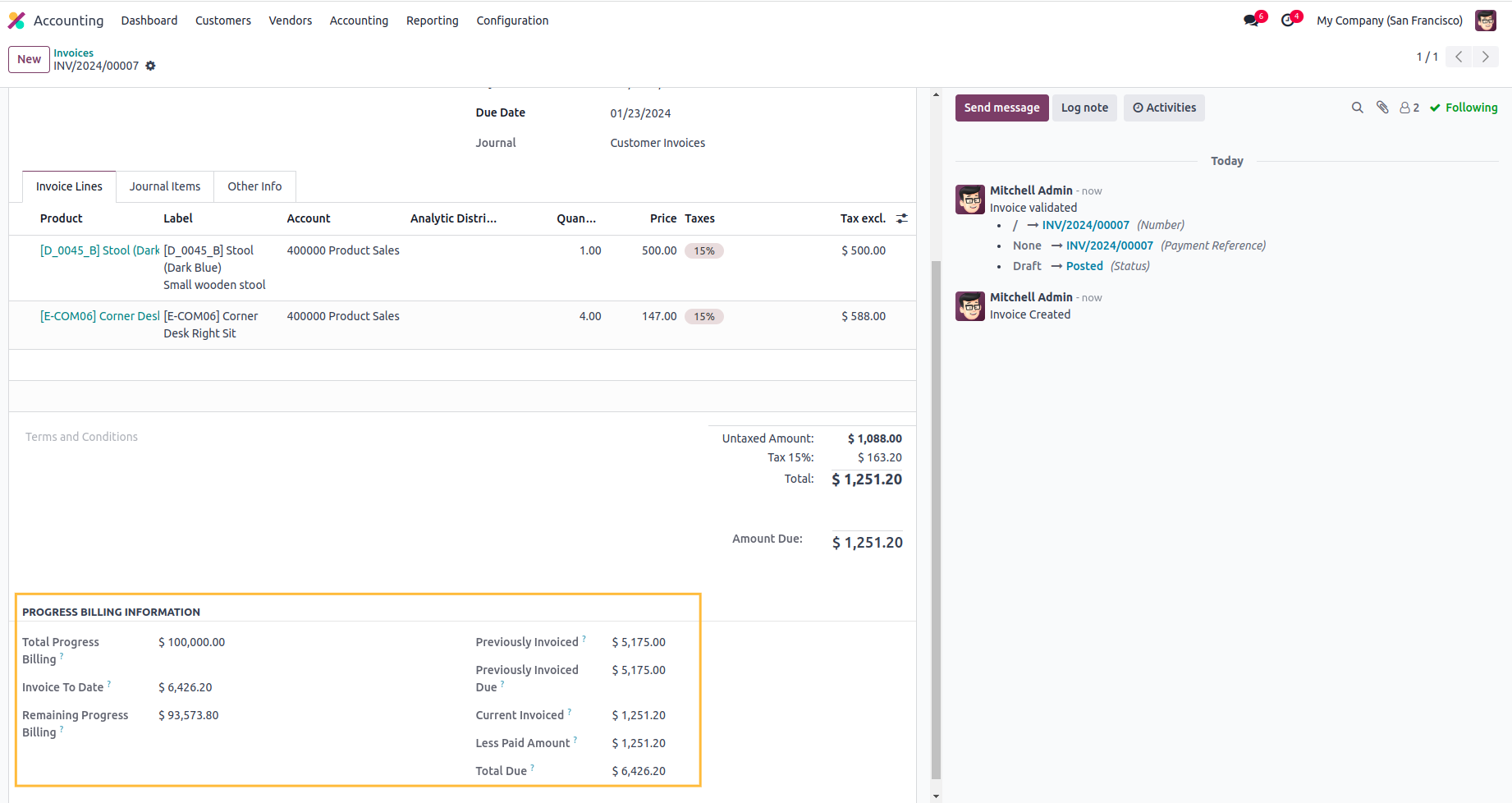Click the paperclip attachments icon
The height and width of the screenshot is (803, 1512).
(1382, 108)
